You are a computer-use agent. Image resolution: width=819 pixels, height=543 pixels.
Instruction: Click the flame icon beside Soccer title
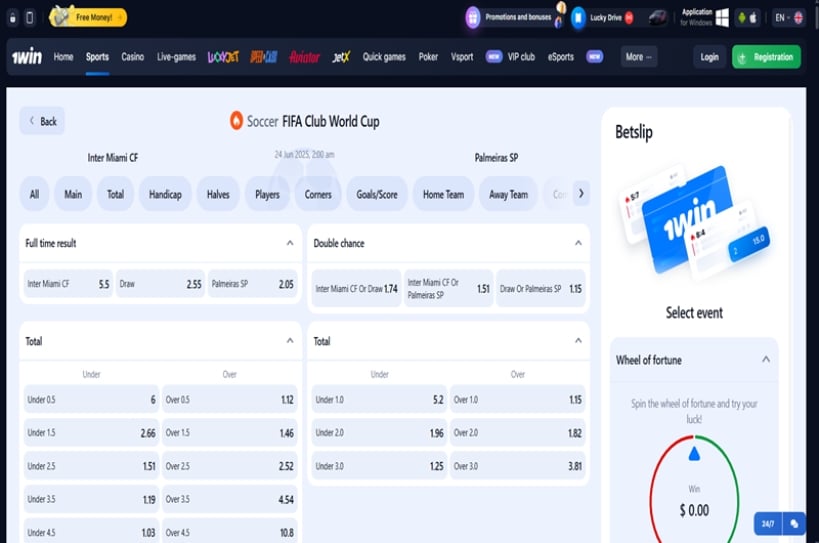pyautogui.click(x=237, y=121)
